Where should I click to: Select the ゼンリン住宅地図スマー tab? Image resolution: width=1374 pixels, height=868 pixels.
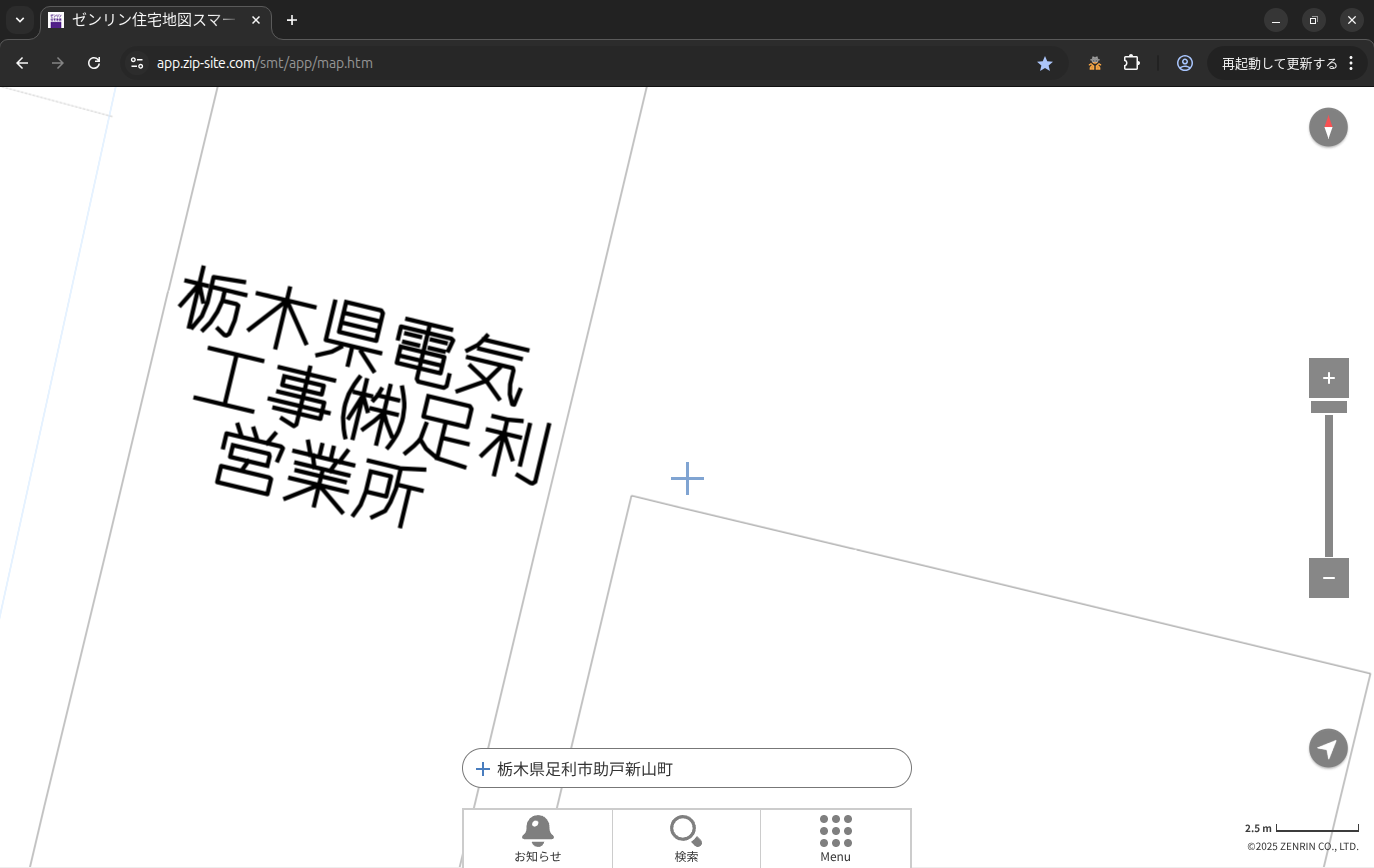click(x=155, y=20)
